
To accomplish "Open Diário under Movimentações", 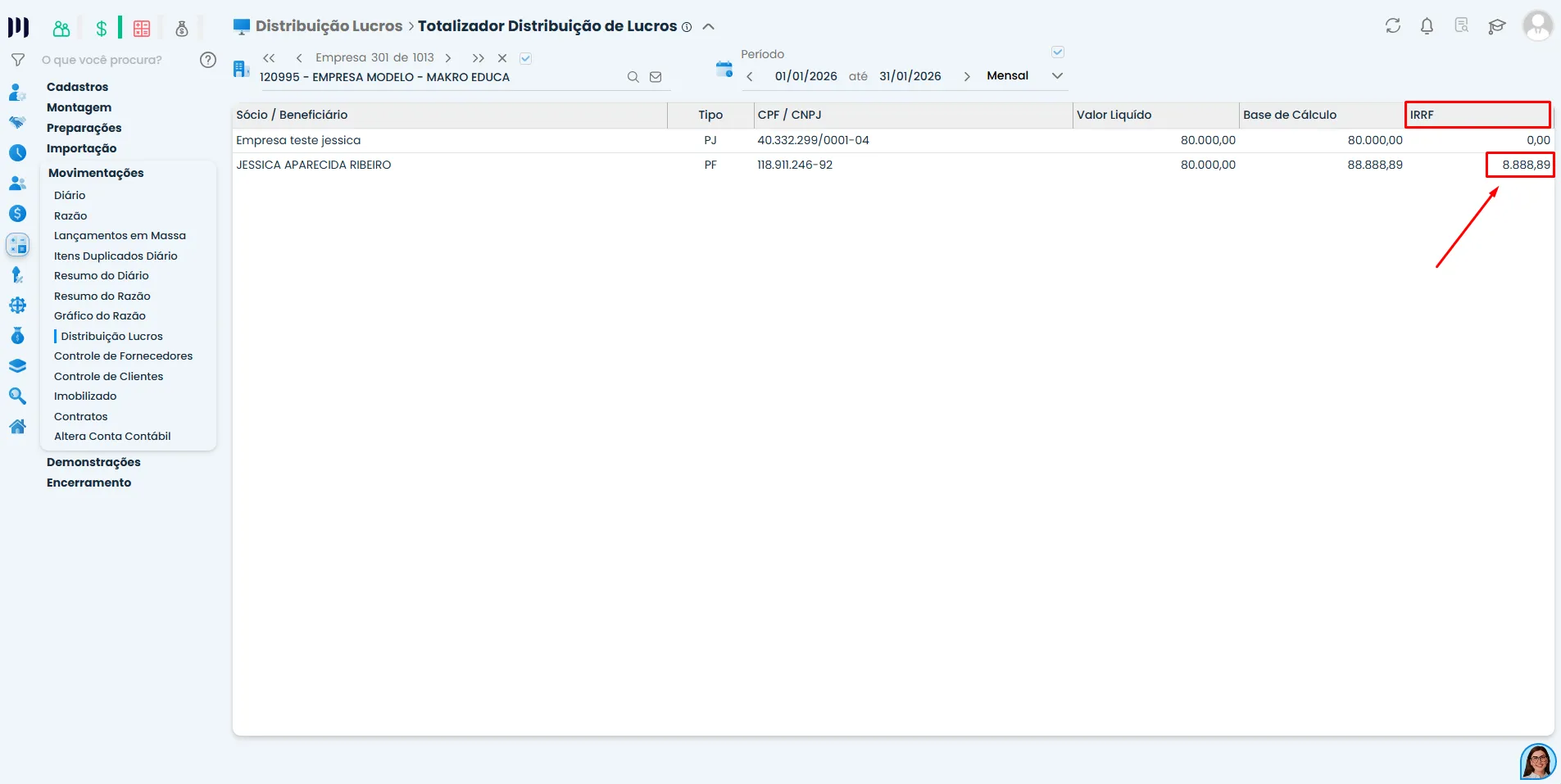I will point(70,195).
